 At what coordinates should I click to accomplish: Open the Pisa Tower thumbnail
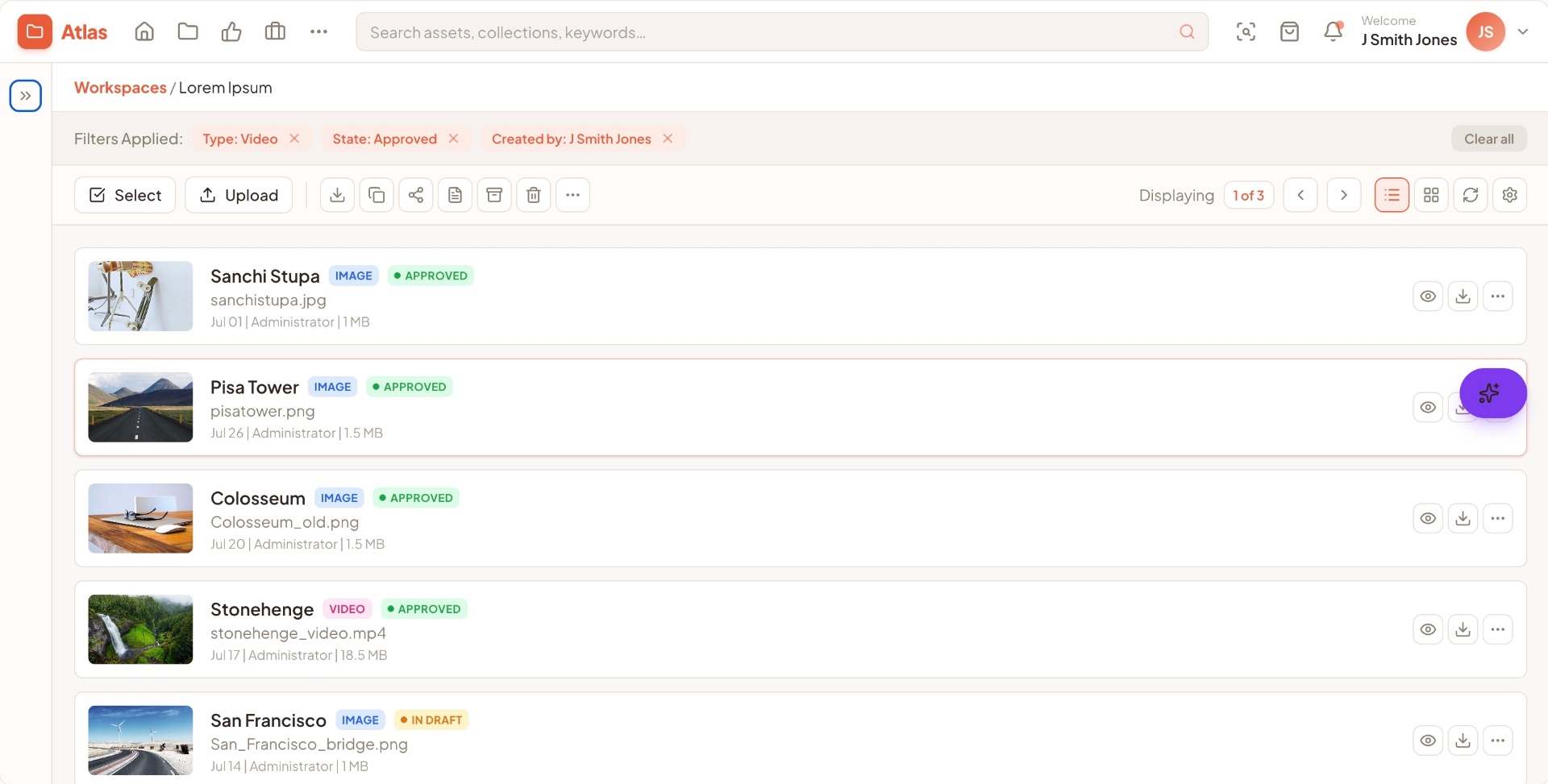coord(140,407)
